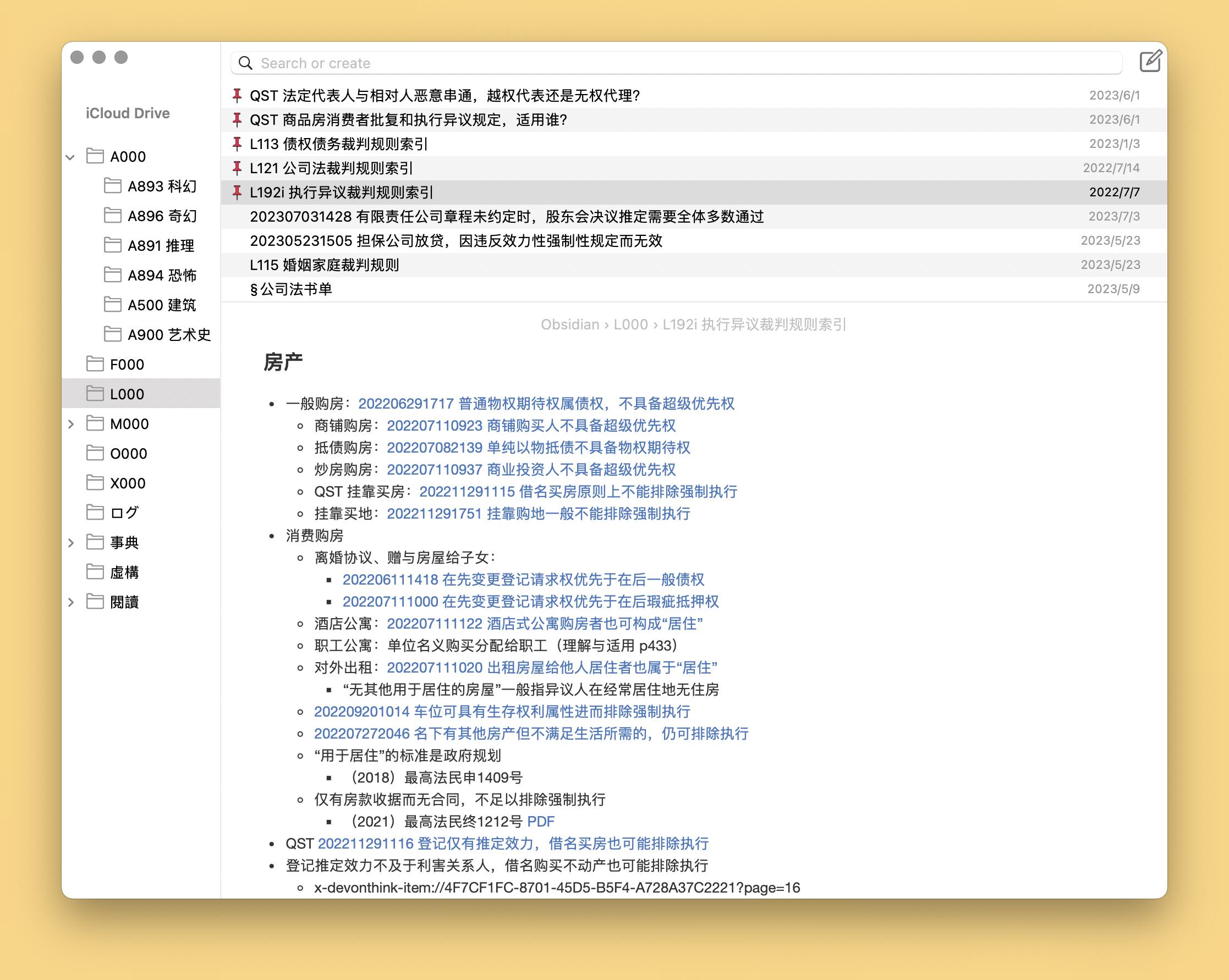
Task: Click the F000 folder icon
Action: (95, 364)
